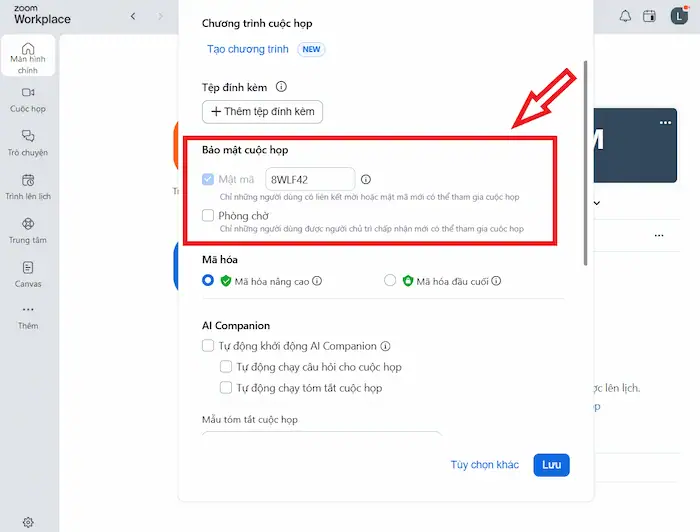Click Thêm tệp đính kèm button

pyautogui.click(x=262, y=112)
